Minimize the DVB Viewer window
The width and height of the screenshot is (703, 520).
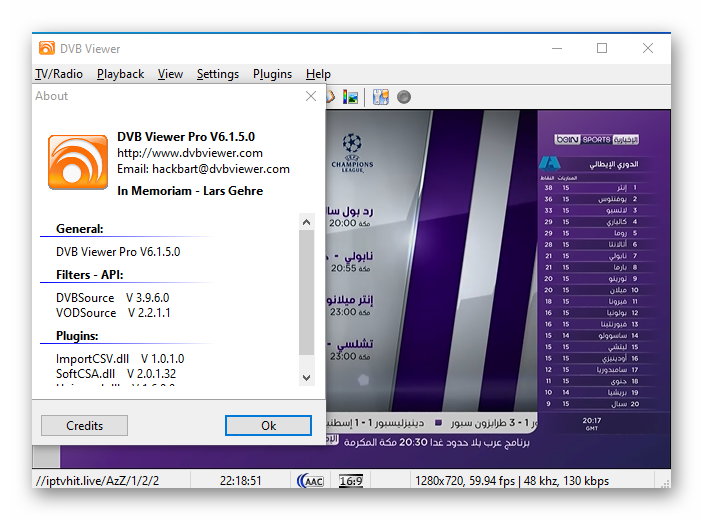pos(557,48)
